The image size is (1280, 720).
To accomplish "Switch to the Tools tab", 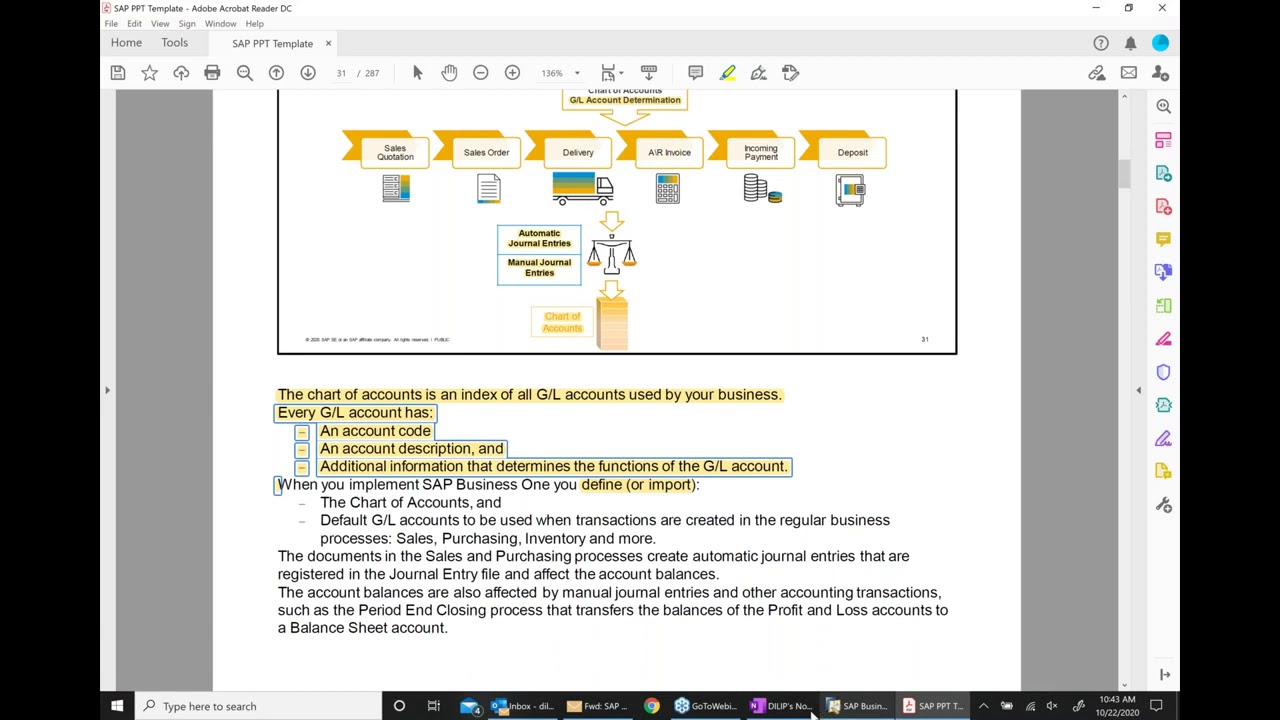I will (175, 43).
